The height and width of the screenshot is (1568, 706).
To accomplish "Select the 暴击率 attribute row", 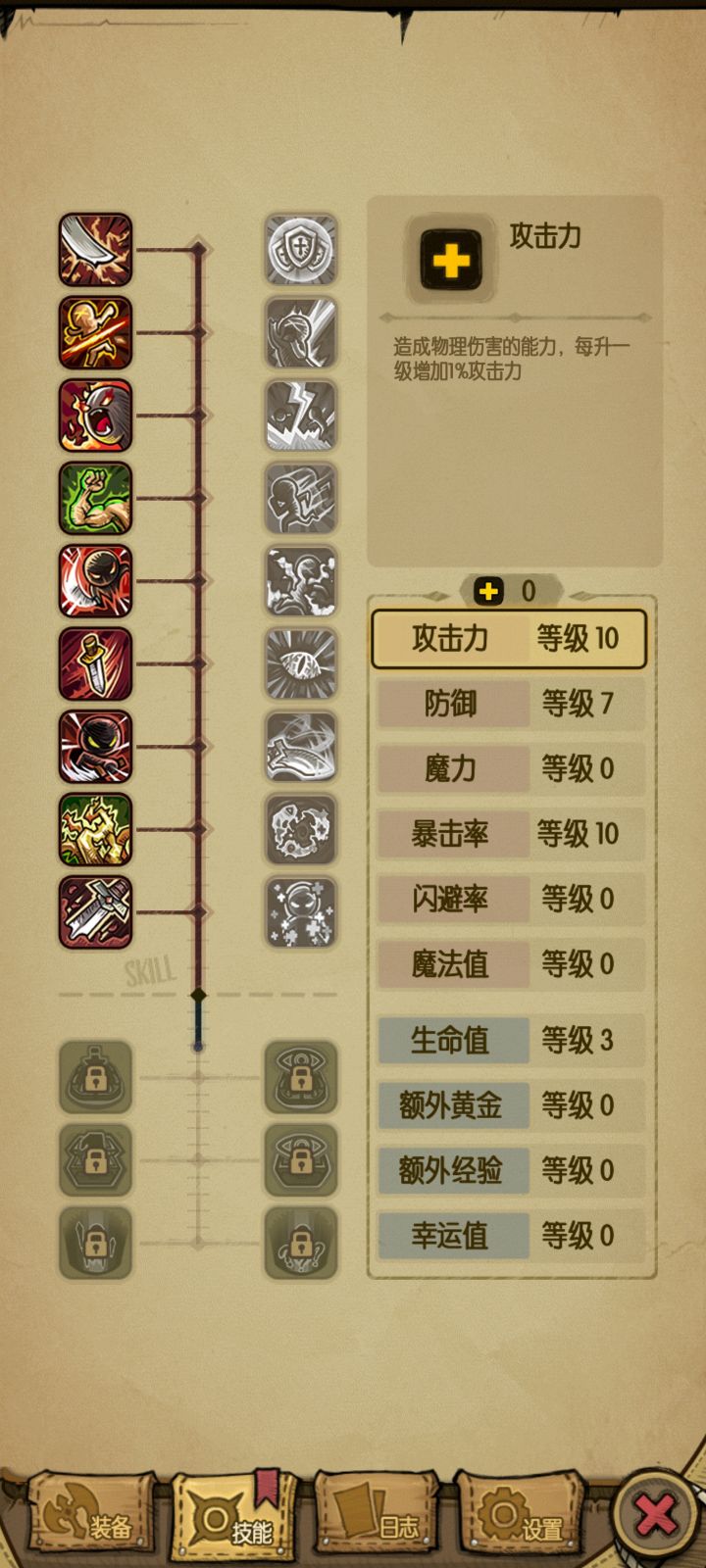I will coord(511,834).
